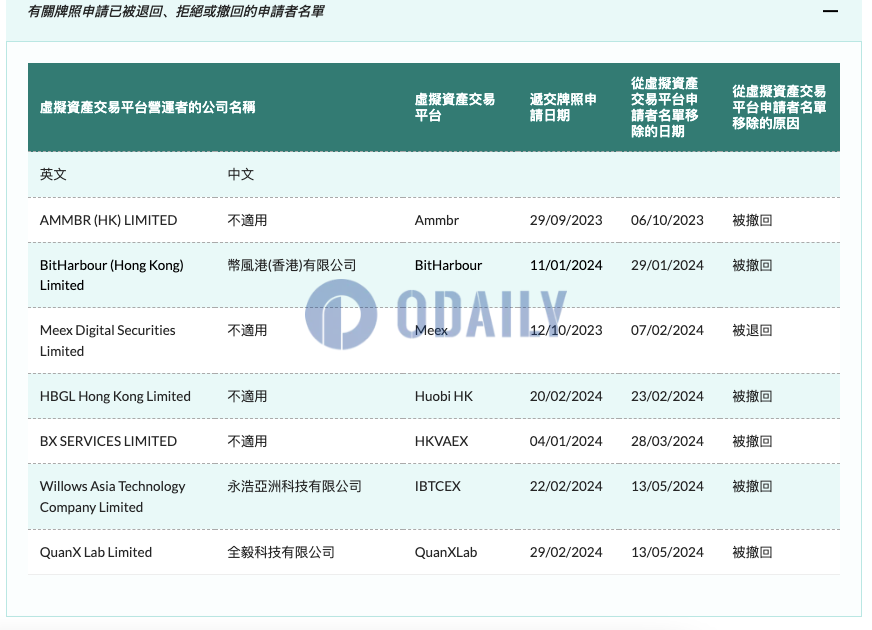Screen dimensions: 872x630
Task: Click the 英文 sub-header
Action: [x=53, y=175]
